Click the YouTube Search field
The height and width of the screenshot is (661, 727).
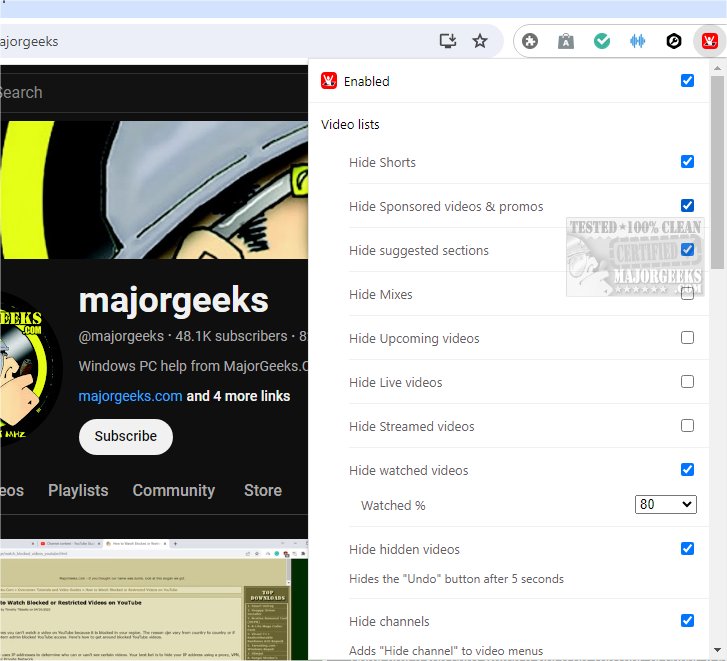coord(153,92)
